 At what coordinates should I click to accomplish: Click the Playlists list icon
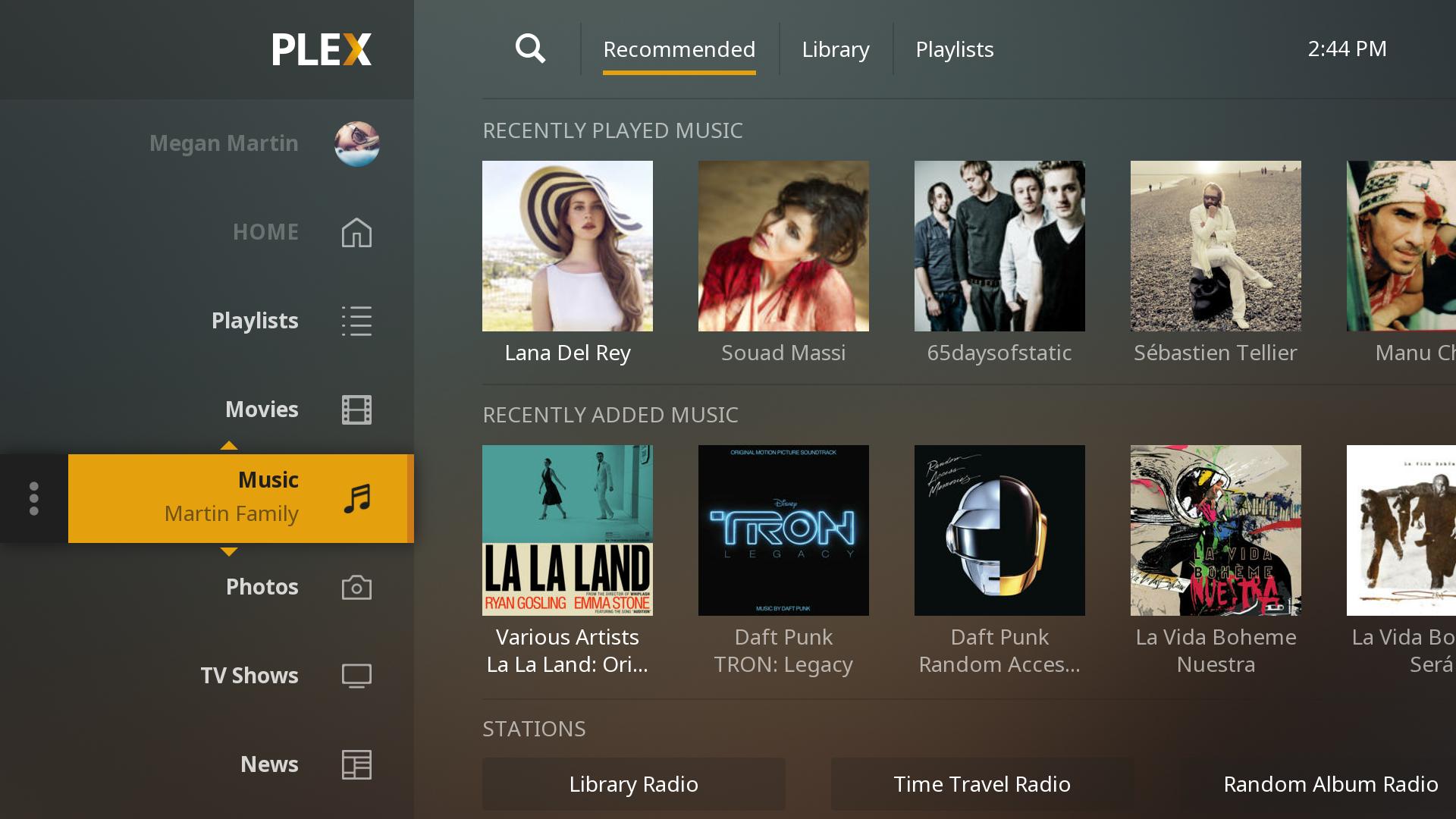tap(356, 320)
